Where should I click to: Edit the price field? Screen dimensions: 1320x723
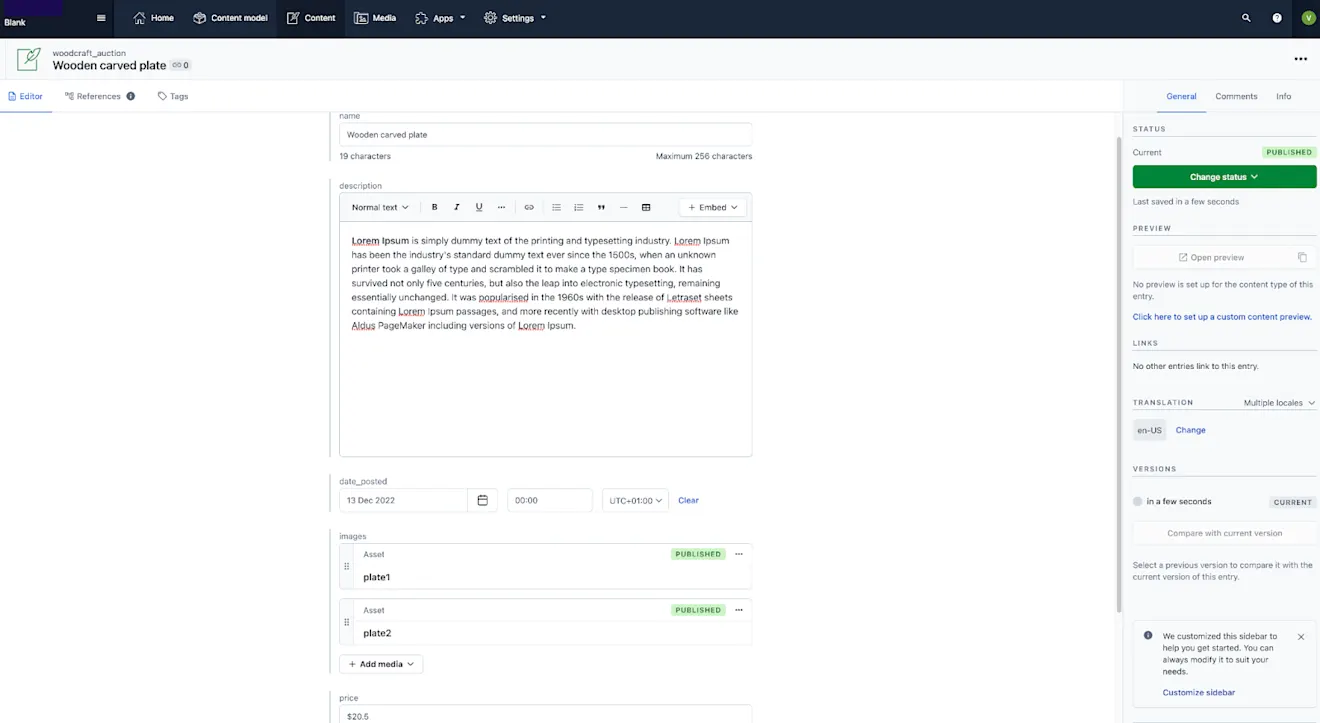point(545,715)
